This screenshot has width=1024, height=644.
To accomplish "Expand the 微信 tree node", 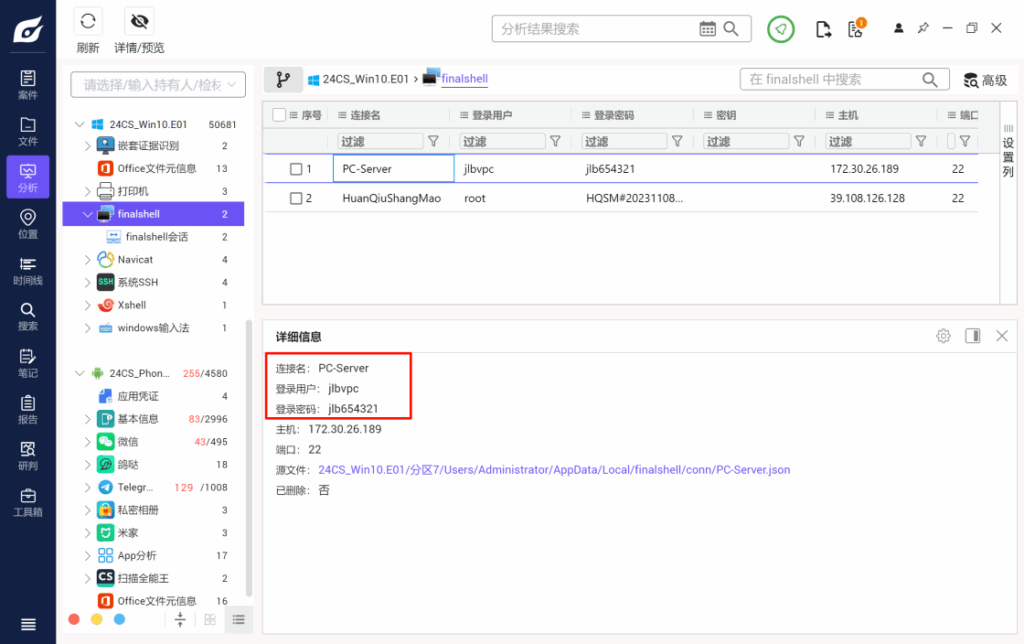I will click(x=87, y=442).
